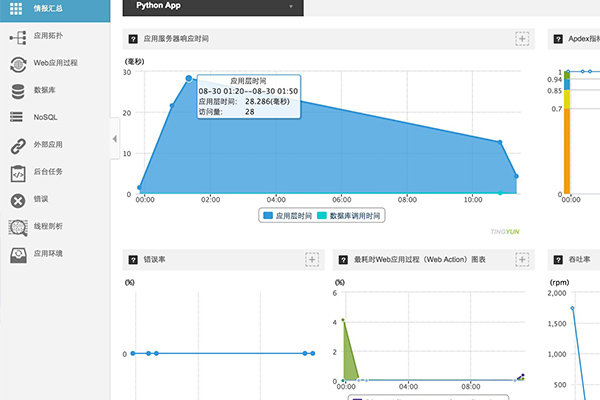Expand the 应用服务器响应时间 chart panel
This screenshot has height=400, width=600.
[x=521, y=39]
